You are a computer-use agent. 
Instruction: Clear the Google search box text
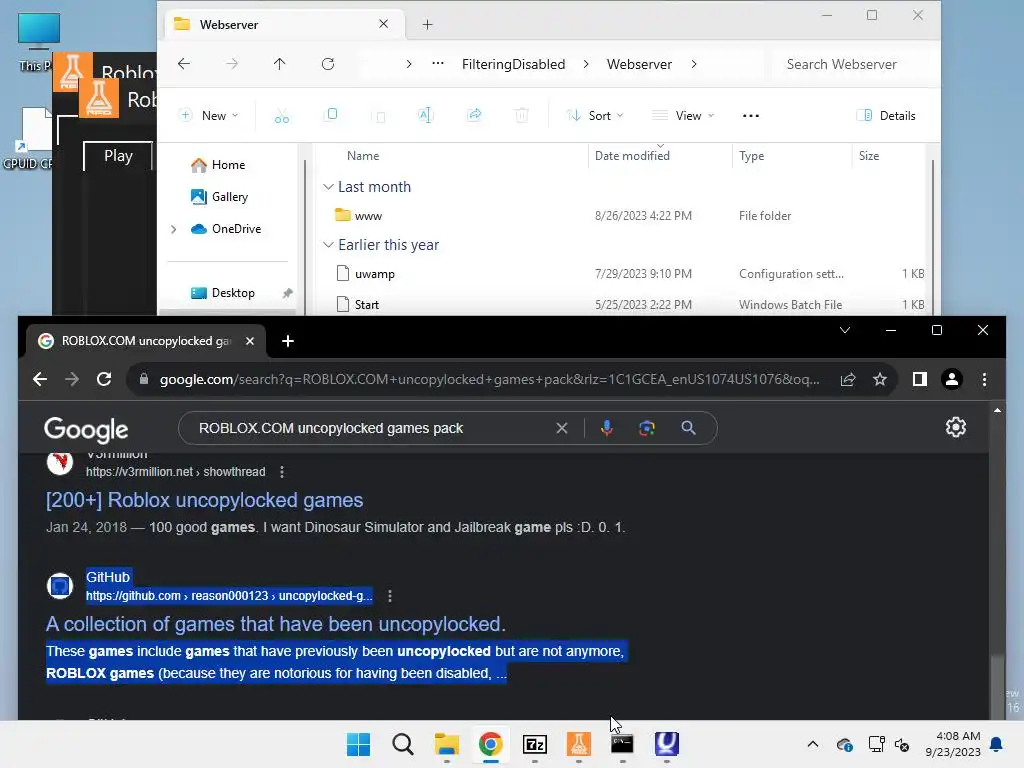tap(562, 428)
